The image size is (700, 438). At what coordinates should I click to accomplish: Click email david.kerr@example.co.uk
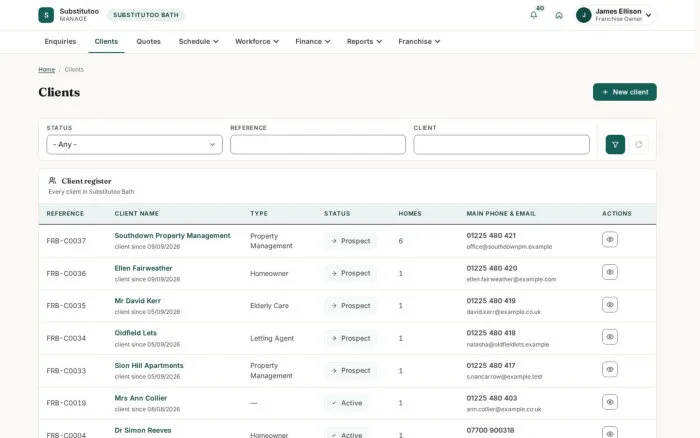504,312
